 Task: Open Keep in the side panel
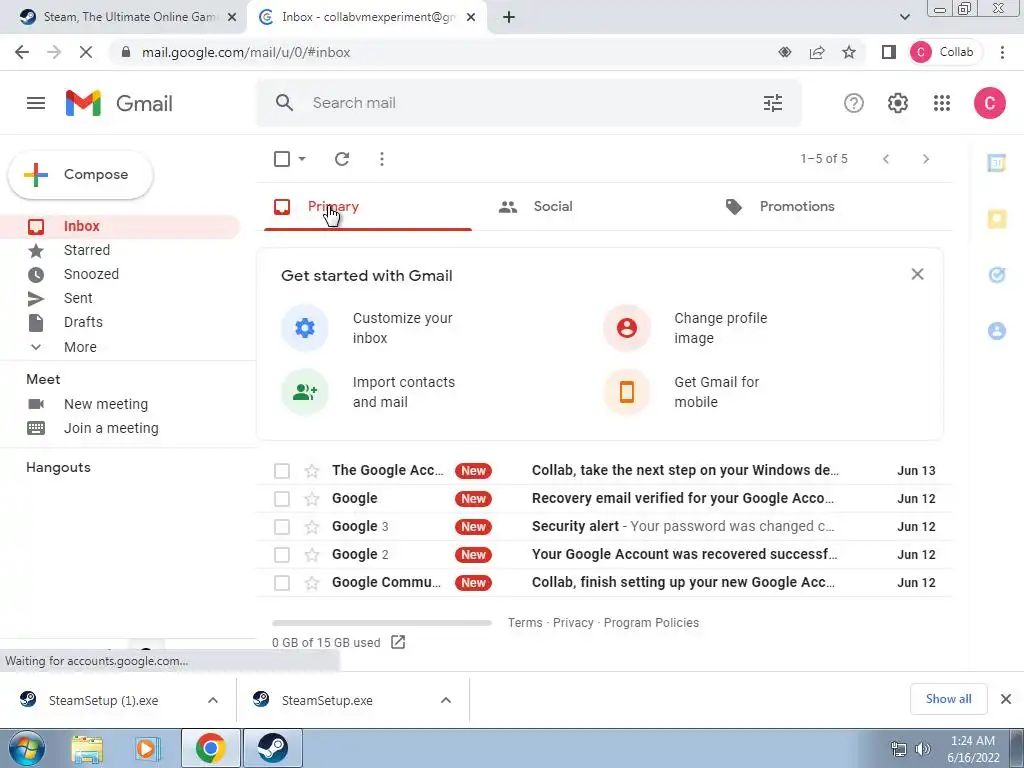tap(997, 219)
